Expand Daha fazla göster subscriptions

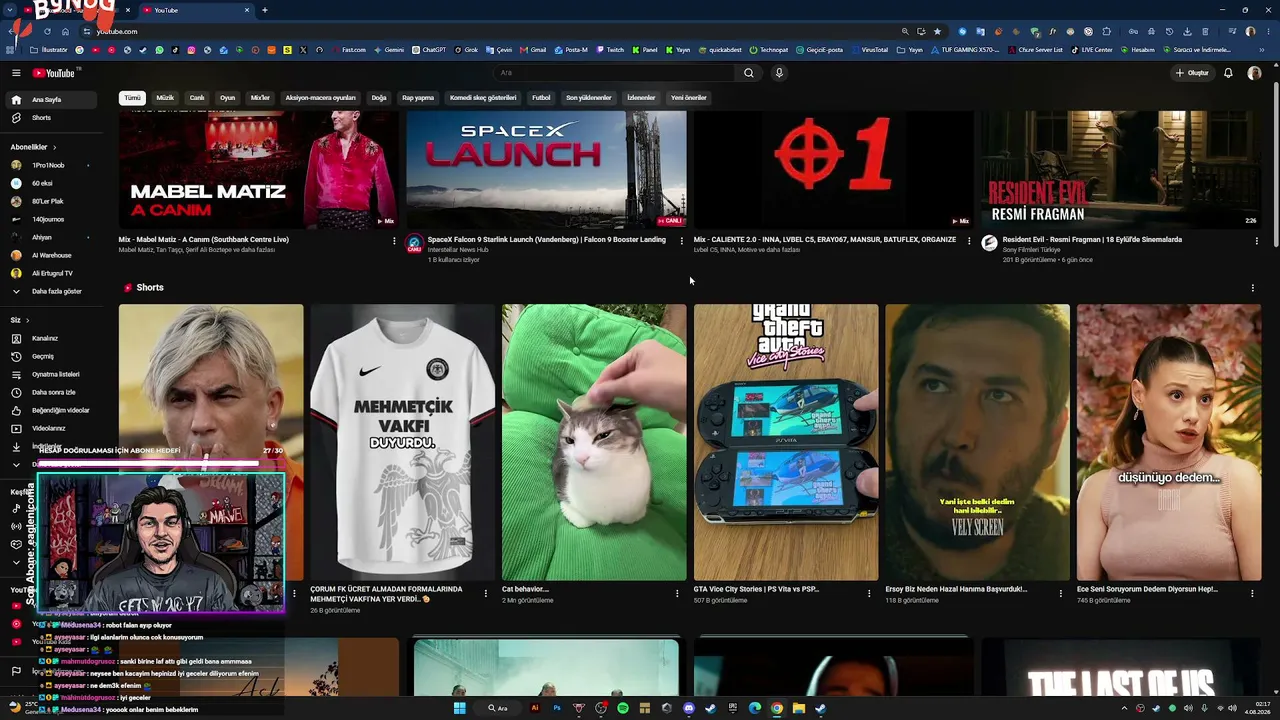click(53, 291)
